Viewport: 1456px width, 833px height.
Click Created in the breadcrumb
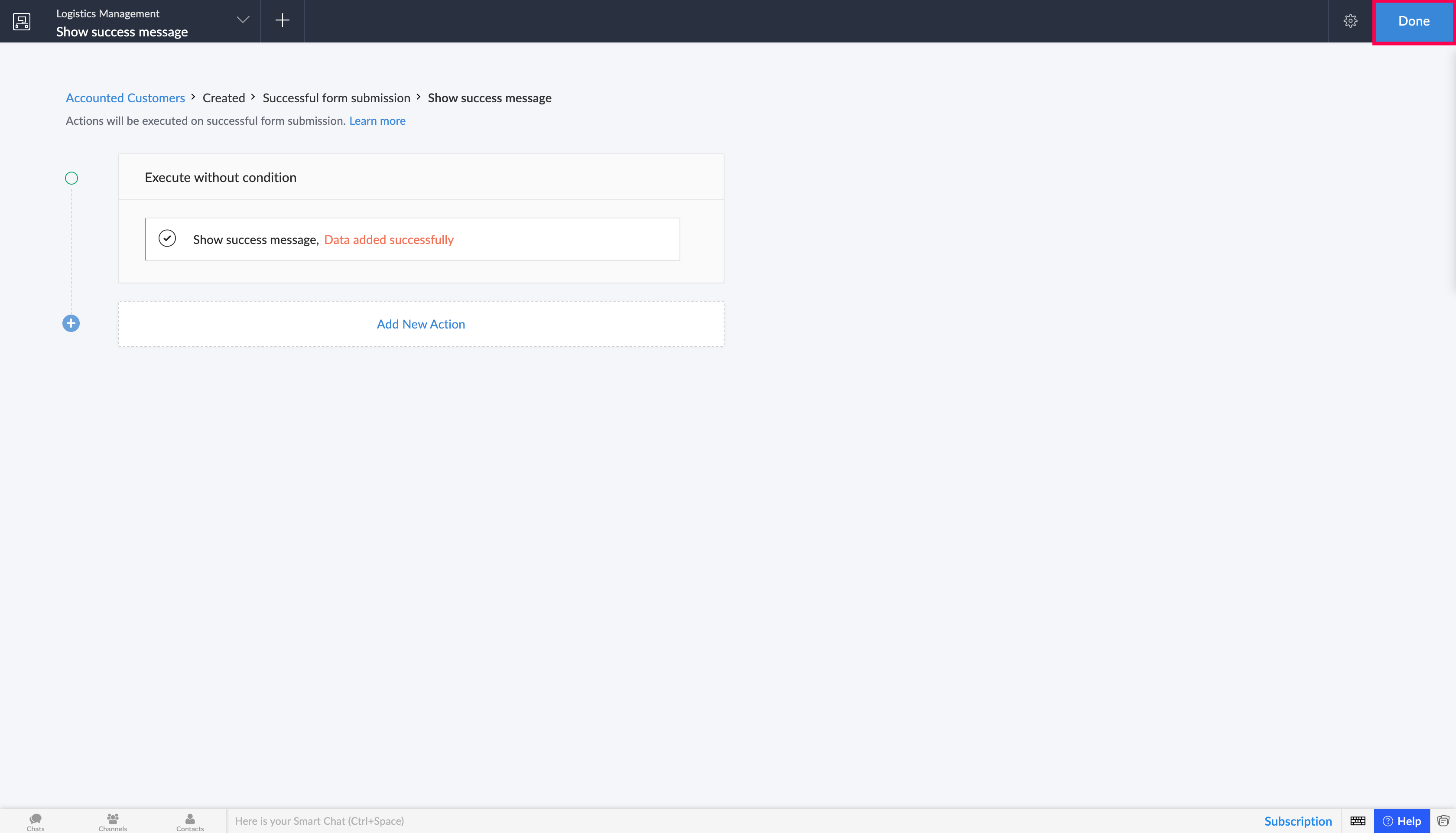[x=224, y=98]
